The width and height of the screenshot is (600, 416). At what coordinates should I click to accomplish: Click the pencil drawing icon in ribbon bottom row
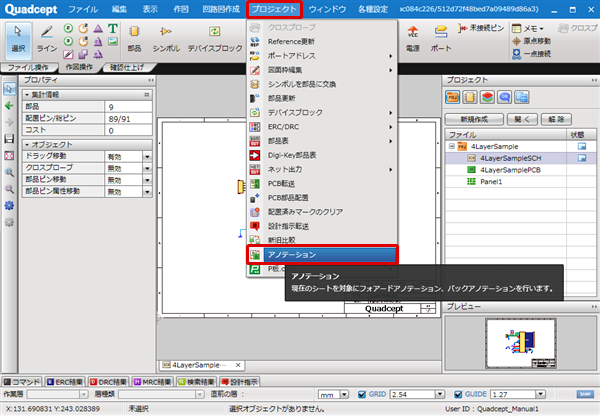pos(68,54)
